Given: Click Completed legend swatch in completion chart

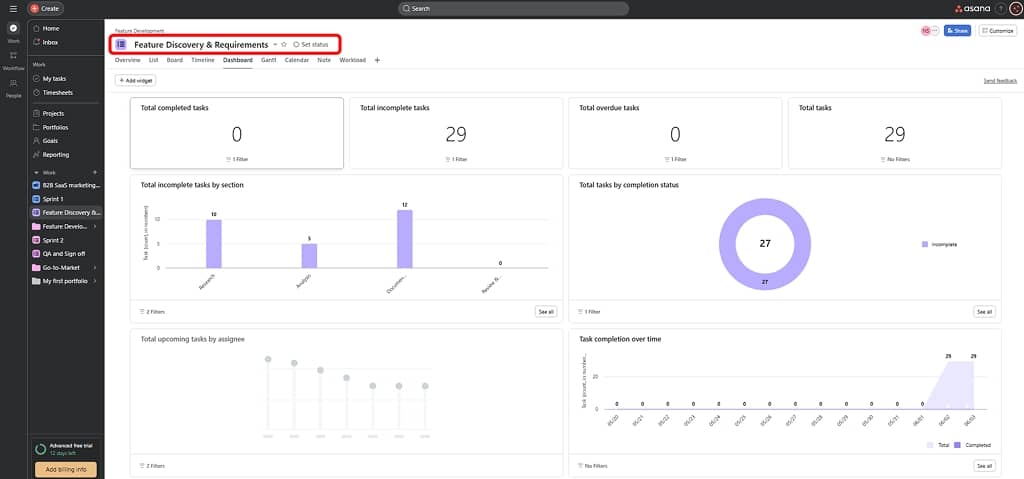Looking at the screenshot, I should 957,445.
